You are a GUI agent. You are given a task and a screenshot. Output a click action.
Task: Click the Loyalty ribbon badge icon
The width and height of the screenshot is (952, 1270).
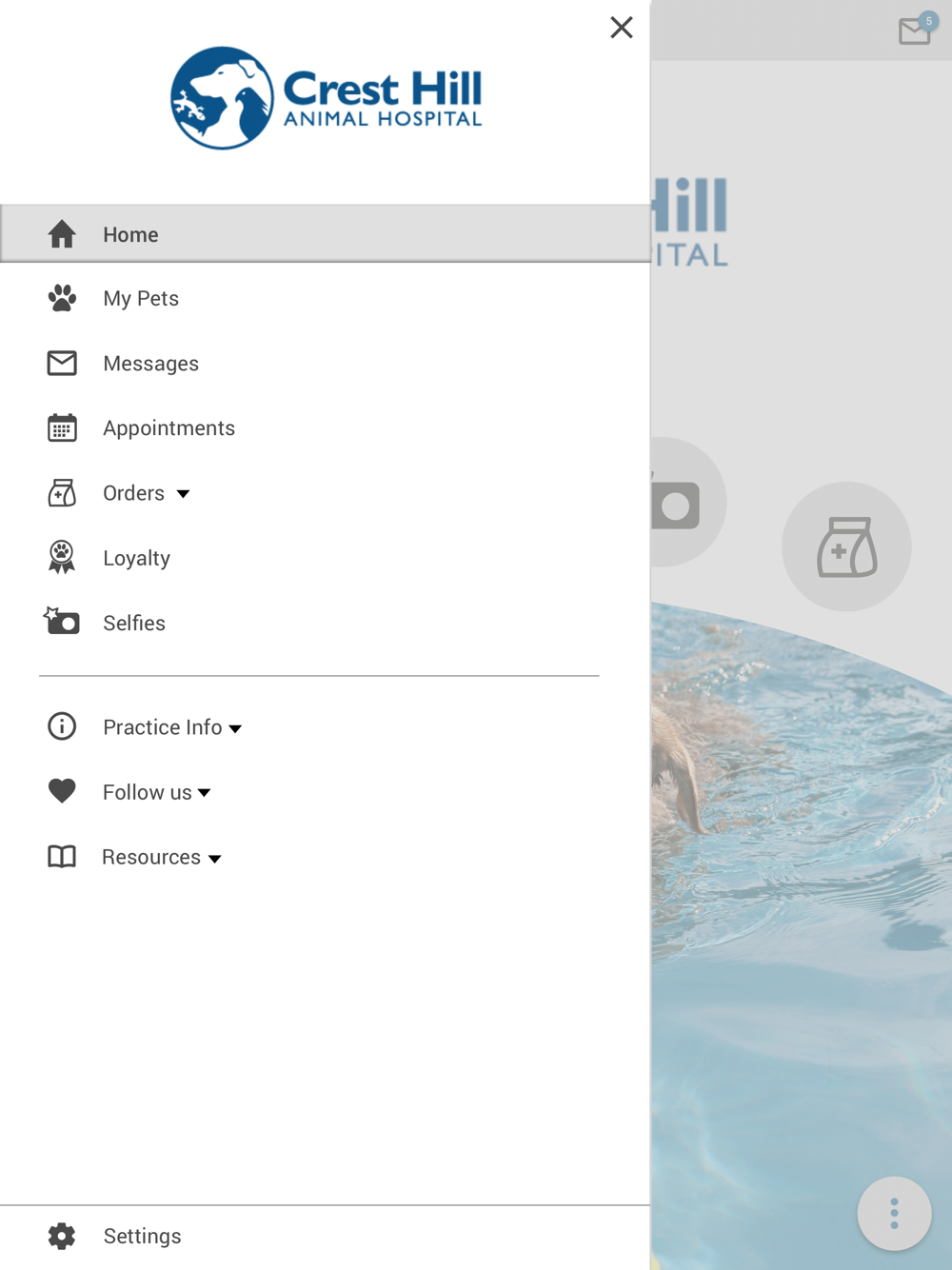pyautogui.click(x=62, y=558)
